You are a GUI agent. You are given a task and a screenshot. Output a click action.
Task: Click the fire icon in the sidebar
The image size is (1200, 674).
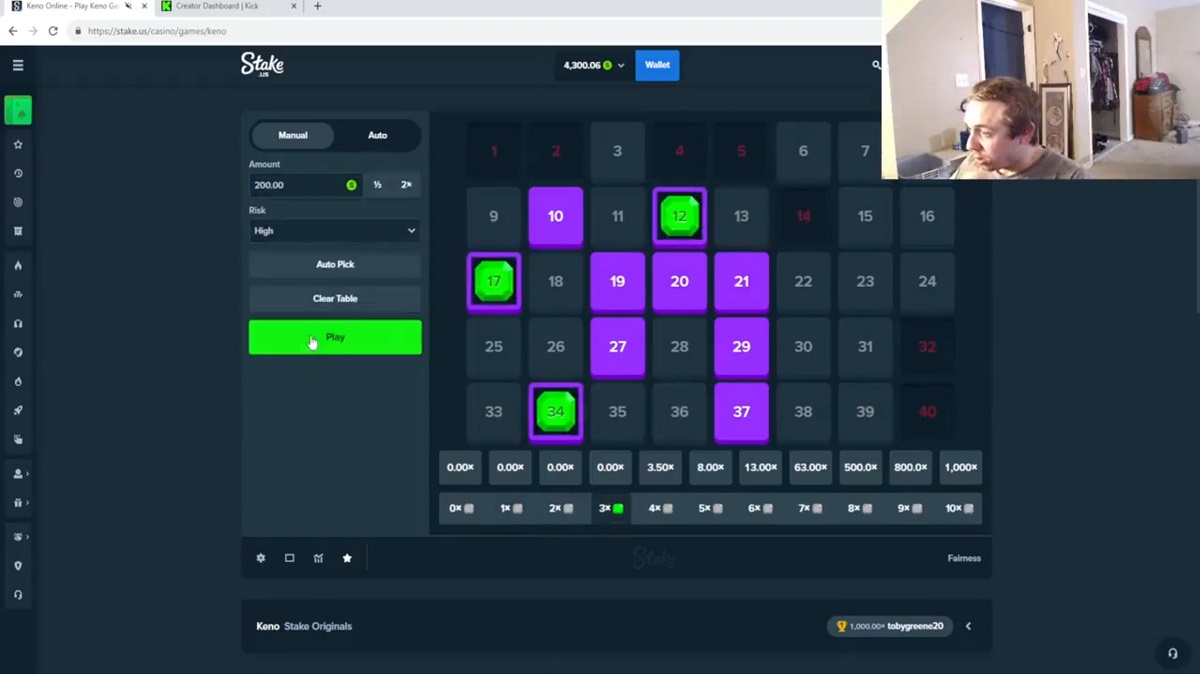tap(18, 266)
